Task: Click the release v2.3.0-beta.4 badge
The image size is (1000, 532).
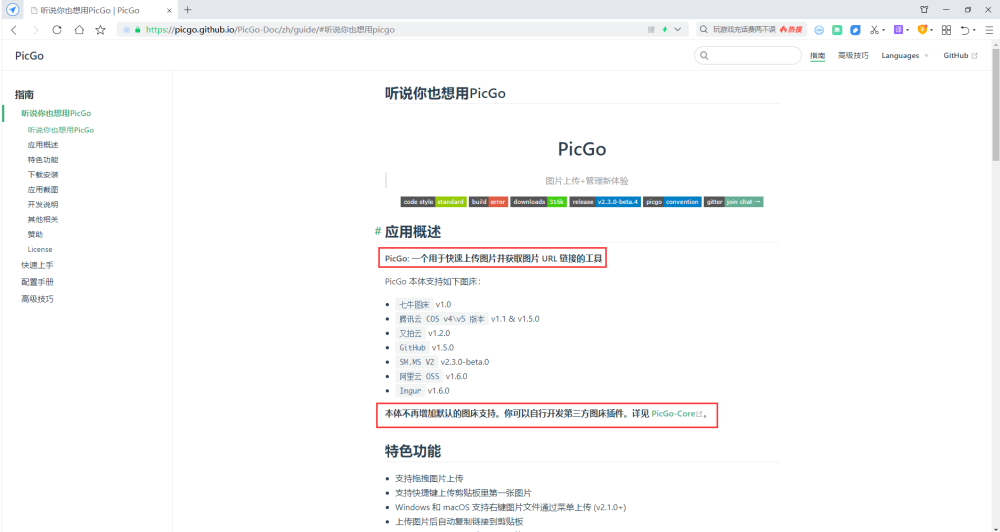Action: click(x=605, y=202)
